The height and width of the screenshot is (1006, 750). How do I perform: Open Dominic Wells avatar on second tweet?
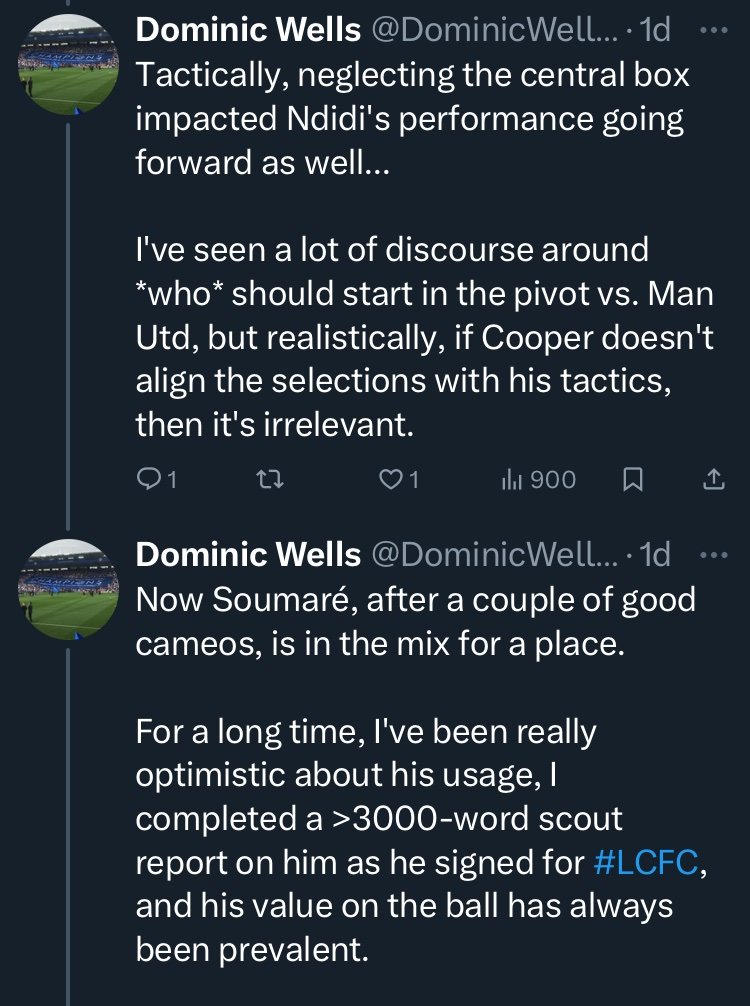pyautogui.click(x=68, y=589)
